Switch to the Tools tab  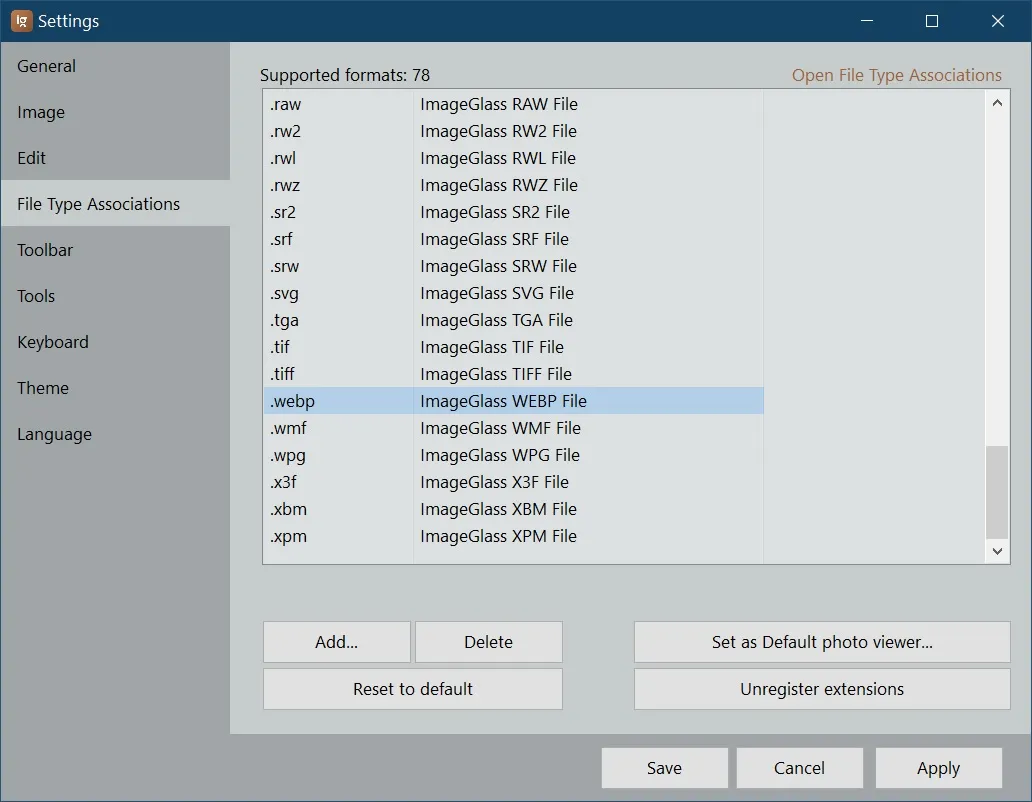click(x=115, y=296)
